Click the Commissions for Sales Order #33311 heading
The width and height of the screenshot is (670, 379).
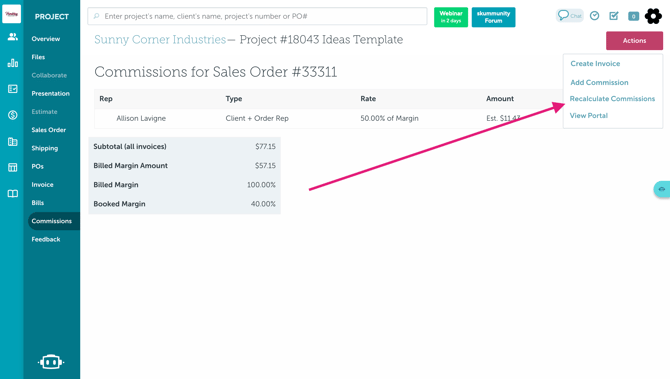click(216, 72)
